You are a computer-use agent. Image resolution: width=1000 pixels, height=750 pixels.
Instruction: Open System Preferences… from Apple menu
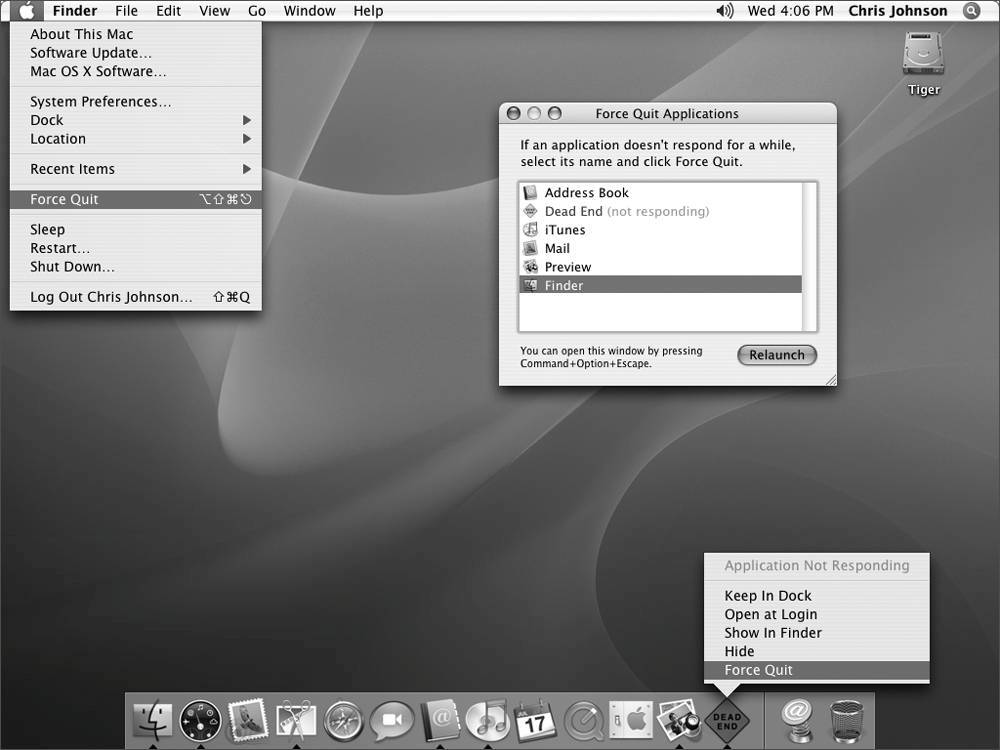pyautogui.click(x=136, y=101)
